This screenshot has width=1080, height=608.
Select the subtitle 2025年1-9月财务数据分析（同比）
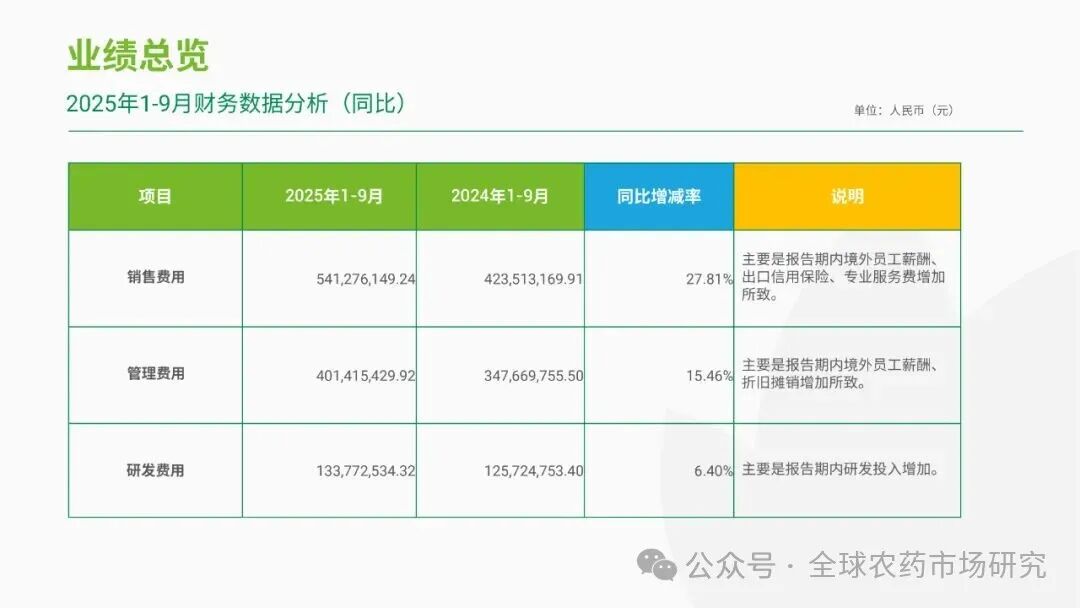click(x=237, y=103)
